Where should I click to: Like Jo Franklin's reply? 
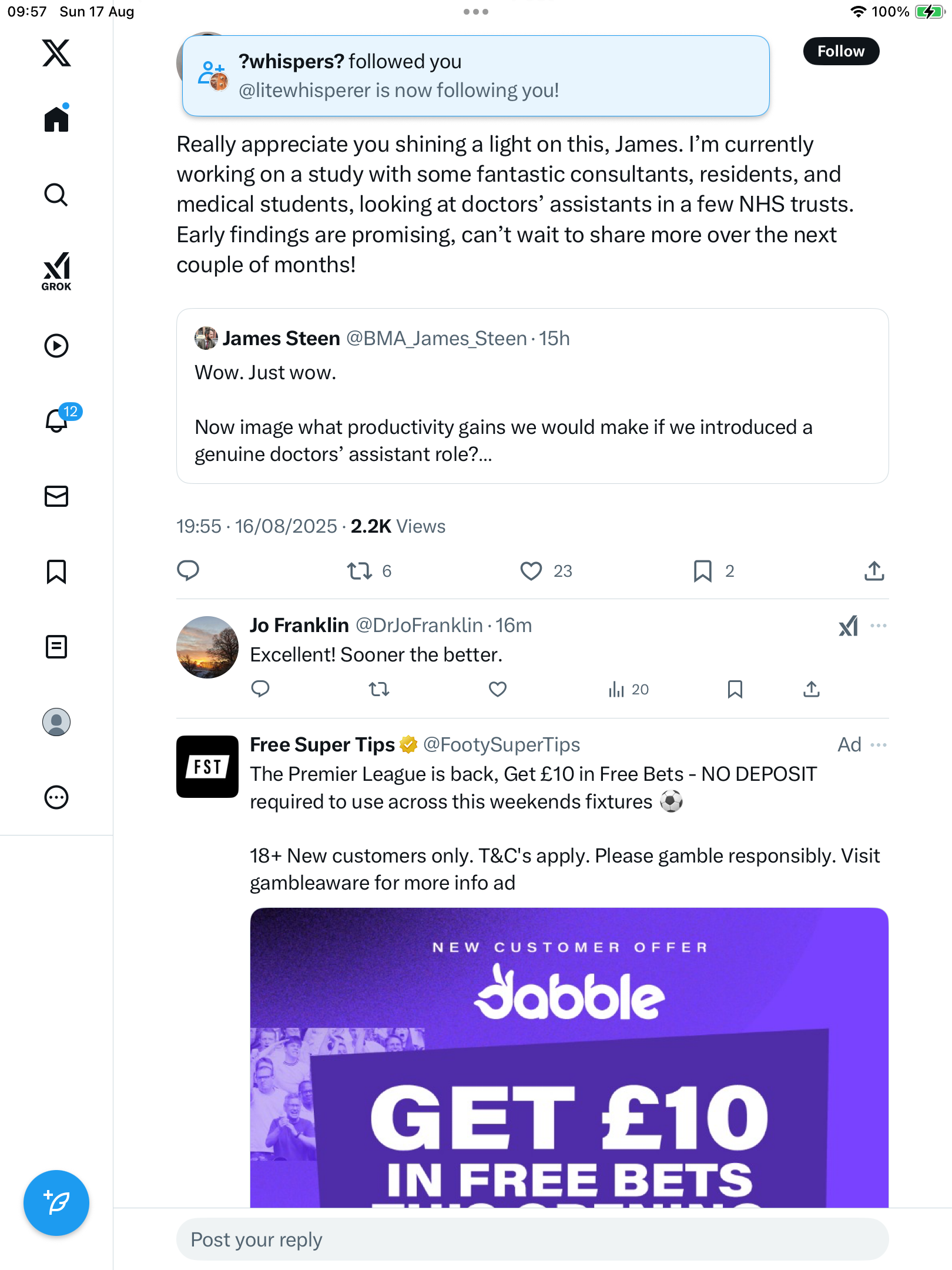498,689
